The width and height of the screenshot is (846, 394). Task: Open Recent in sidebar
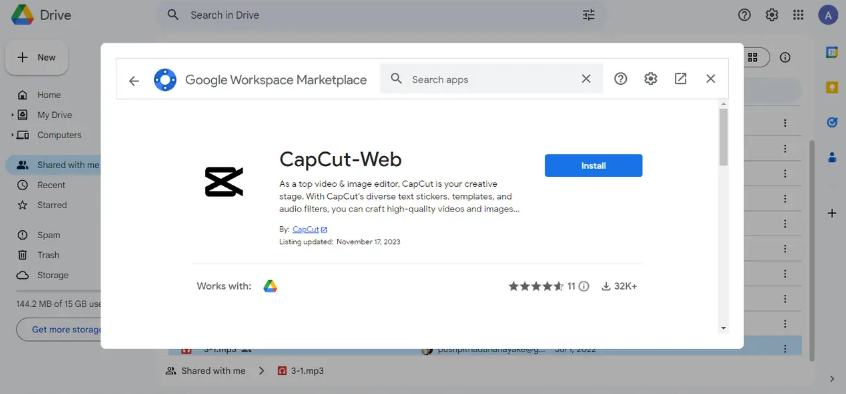(x=51, y=185)
